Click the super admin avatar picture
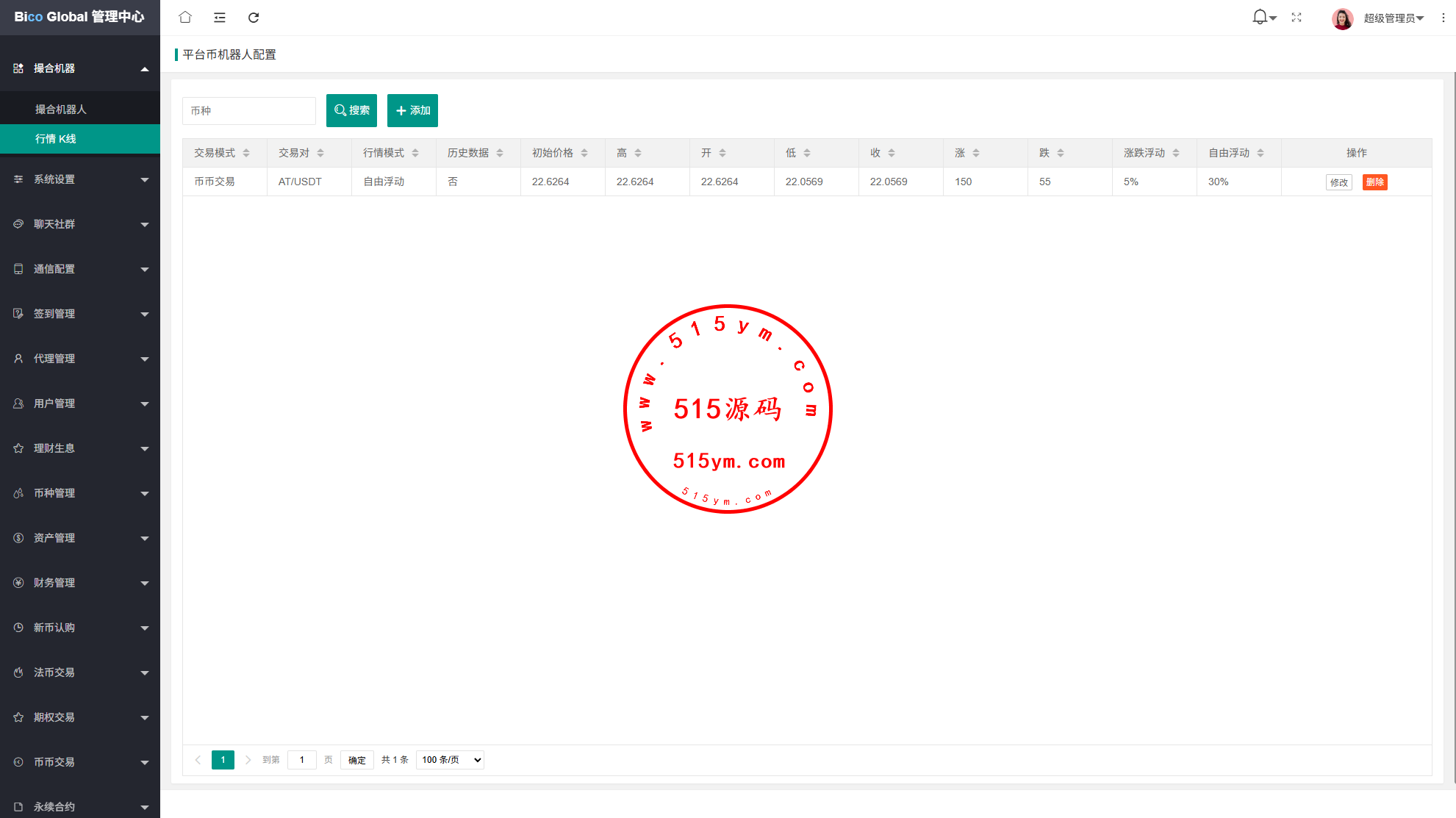Screen dimensions: 1456x818 (x=1342, y=18)
